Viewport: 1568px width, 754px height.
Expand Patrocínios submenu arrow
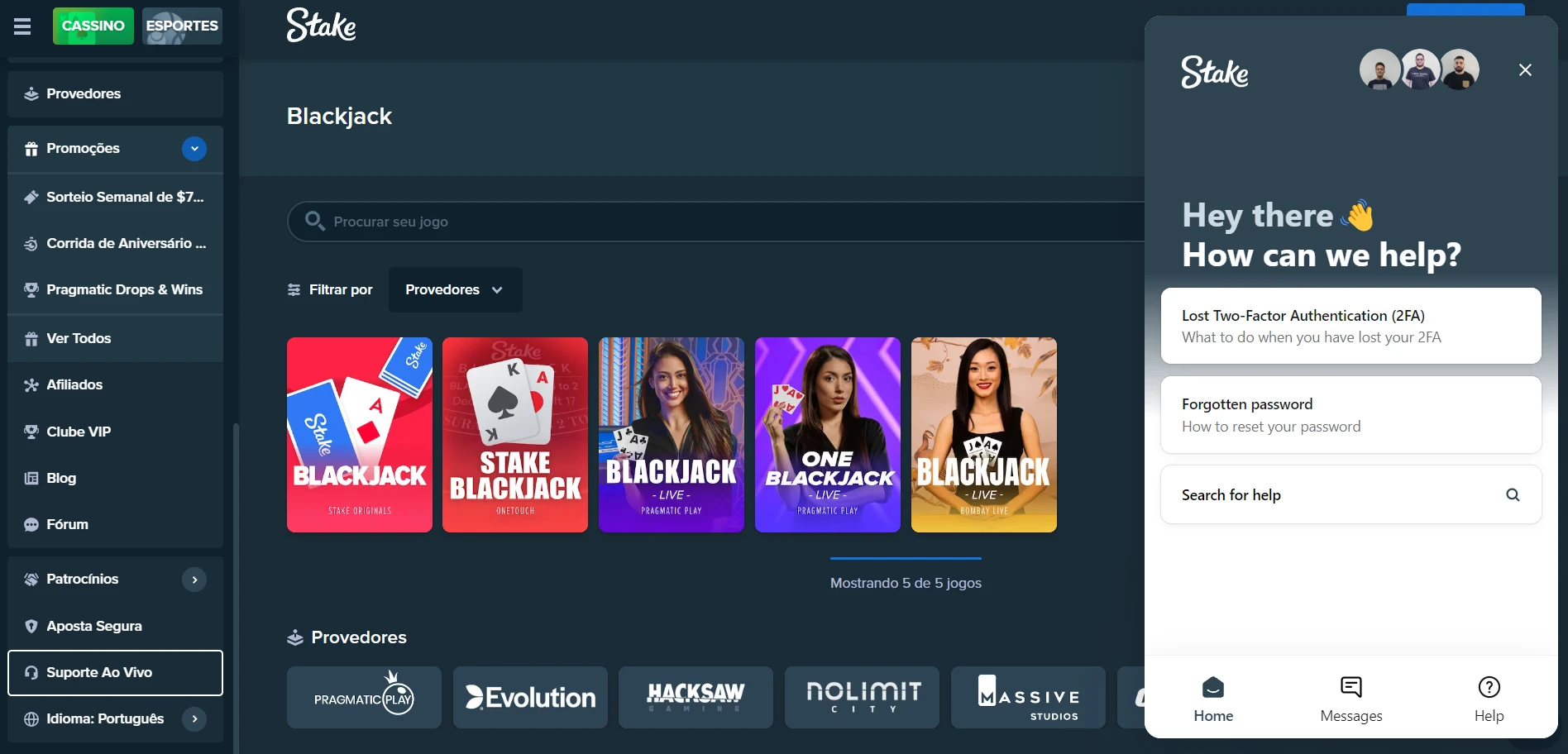[x=194, y=580]
